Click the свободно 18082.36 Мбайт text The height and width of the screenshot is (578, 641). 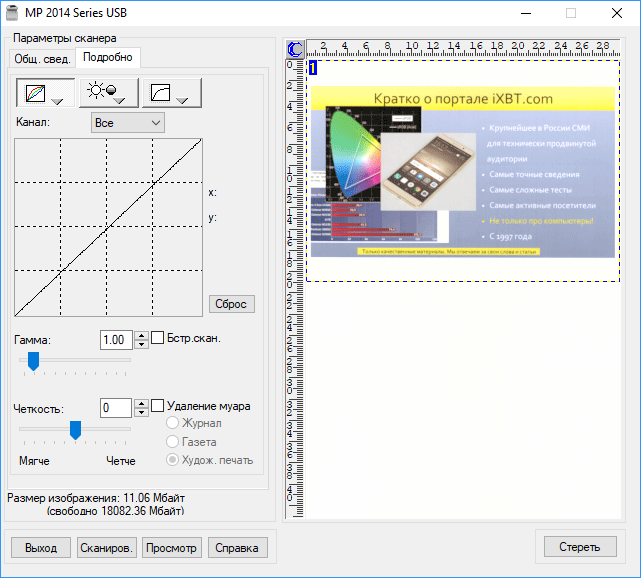pyautogui.click(x=115, y=511)
